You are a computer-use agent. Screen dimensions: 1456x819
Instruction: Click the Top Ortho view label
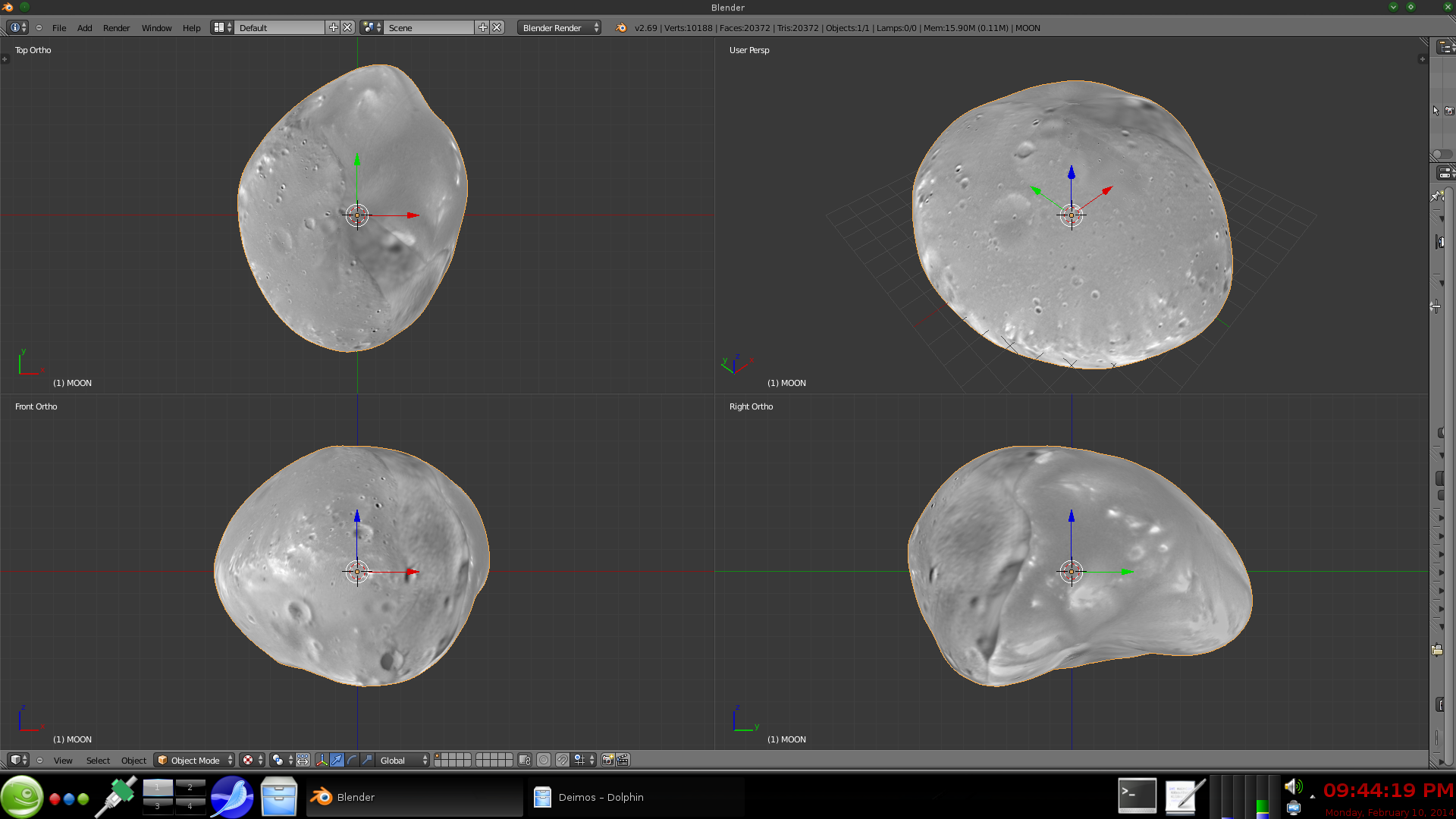[33, 50]
